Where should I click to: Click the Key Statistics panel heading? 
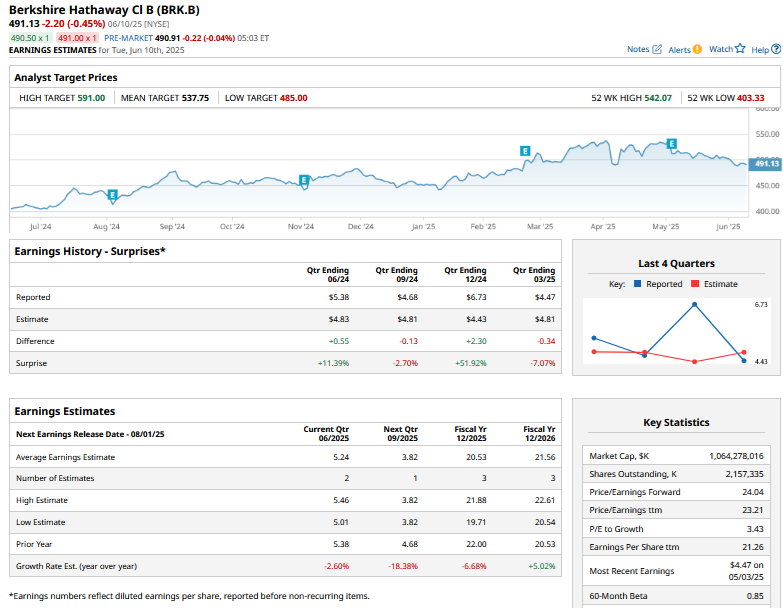click(676, 422)
